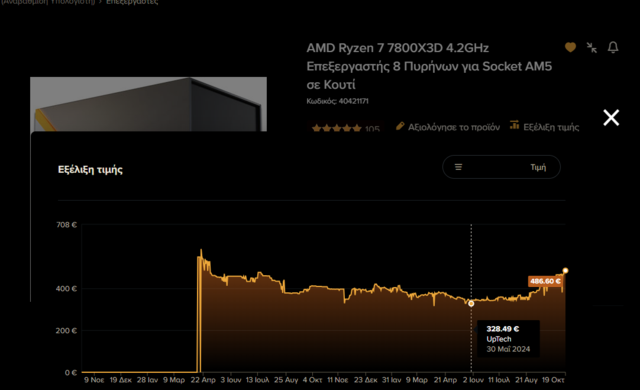
Task: Enable price alert with bell icon
Action: pyautogui.click(x=613, y=47)
